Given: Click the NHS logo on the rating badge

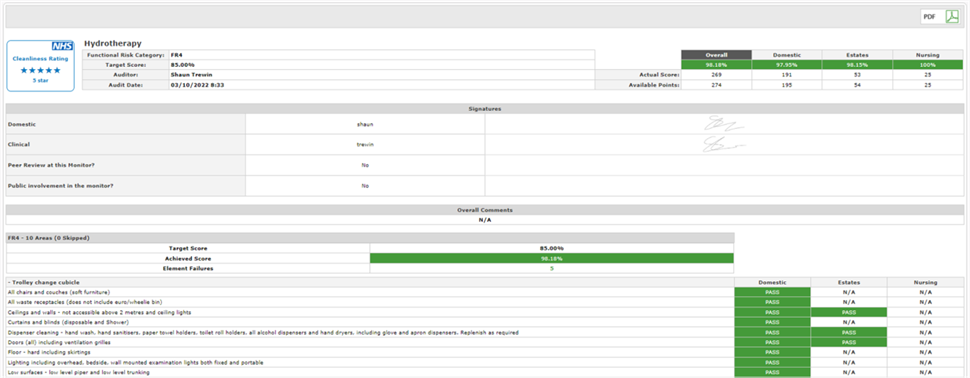Looking at the screenshot, I should [x=62, y=46].
